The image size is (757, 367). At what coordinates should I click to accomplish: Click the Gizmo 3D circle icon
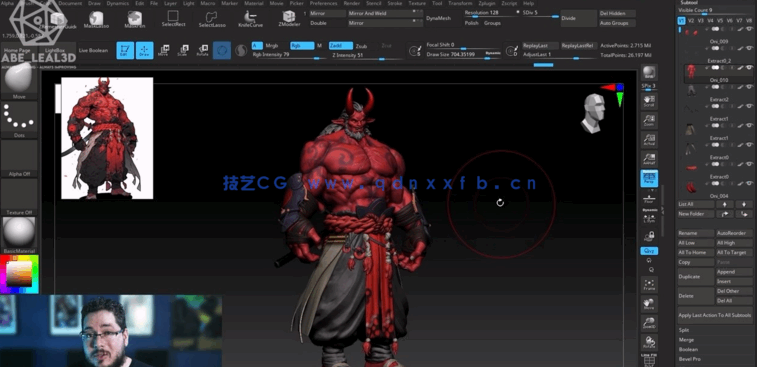pos(222,50)
